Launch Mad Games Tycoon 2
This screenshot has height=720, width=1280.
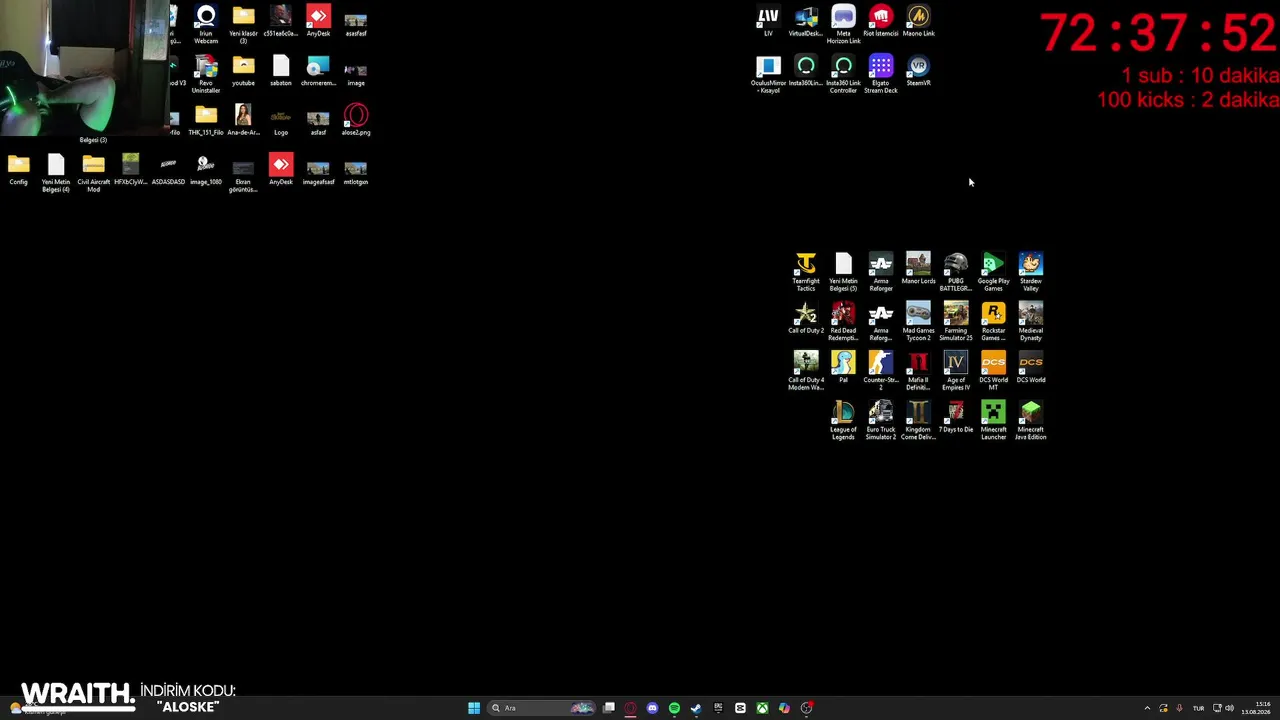918,321
